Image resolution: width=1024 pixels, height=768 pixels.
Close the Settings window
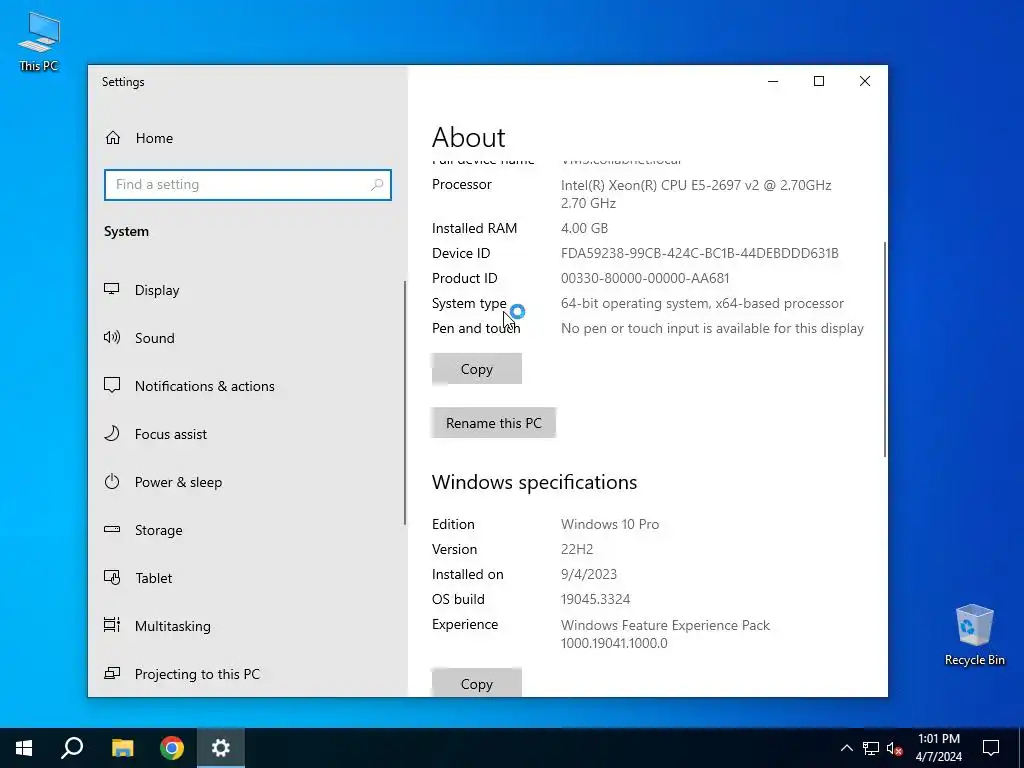tap(865, 81)
